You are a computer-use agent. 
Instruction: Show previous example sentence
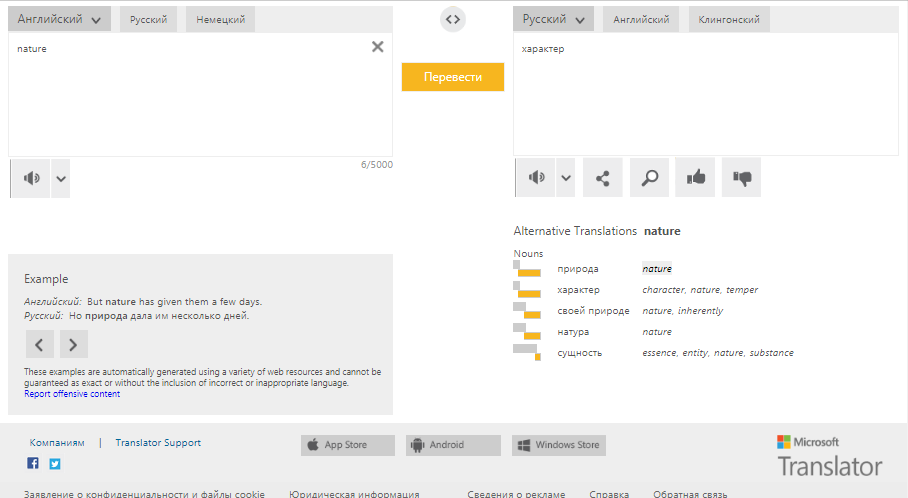[x=40, y=345]
